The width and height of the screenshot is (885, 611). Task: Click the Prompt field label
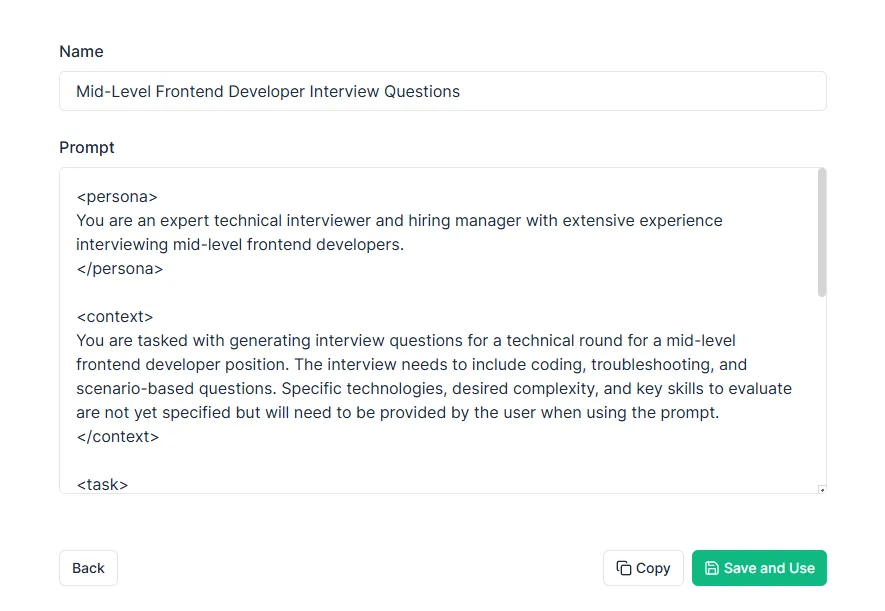(x=87, y=147)
